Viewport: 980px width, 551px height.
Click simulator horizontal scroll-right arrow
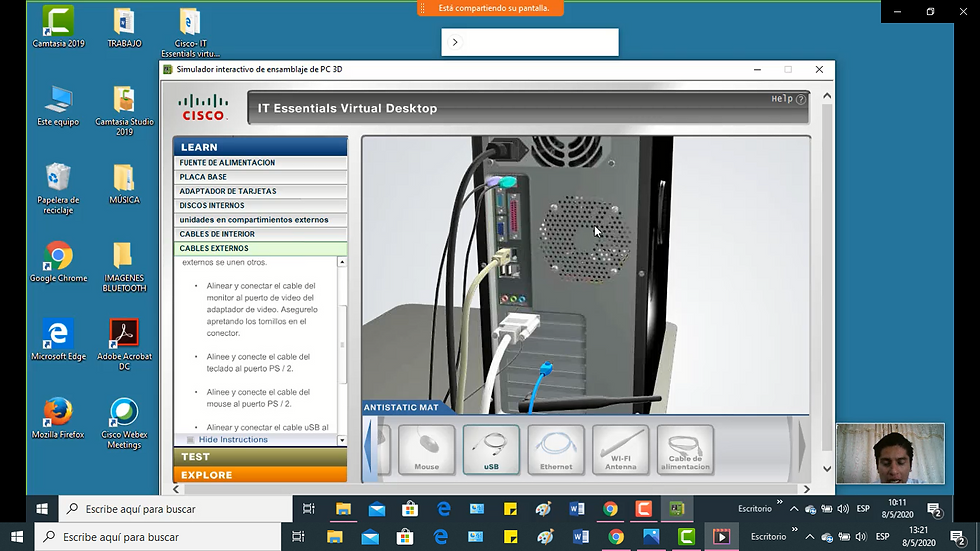pos(806,489)
